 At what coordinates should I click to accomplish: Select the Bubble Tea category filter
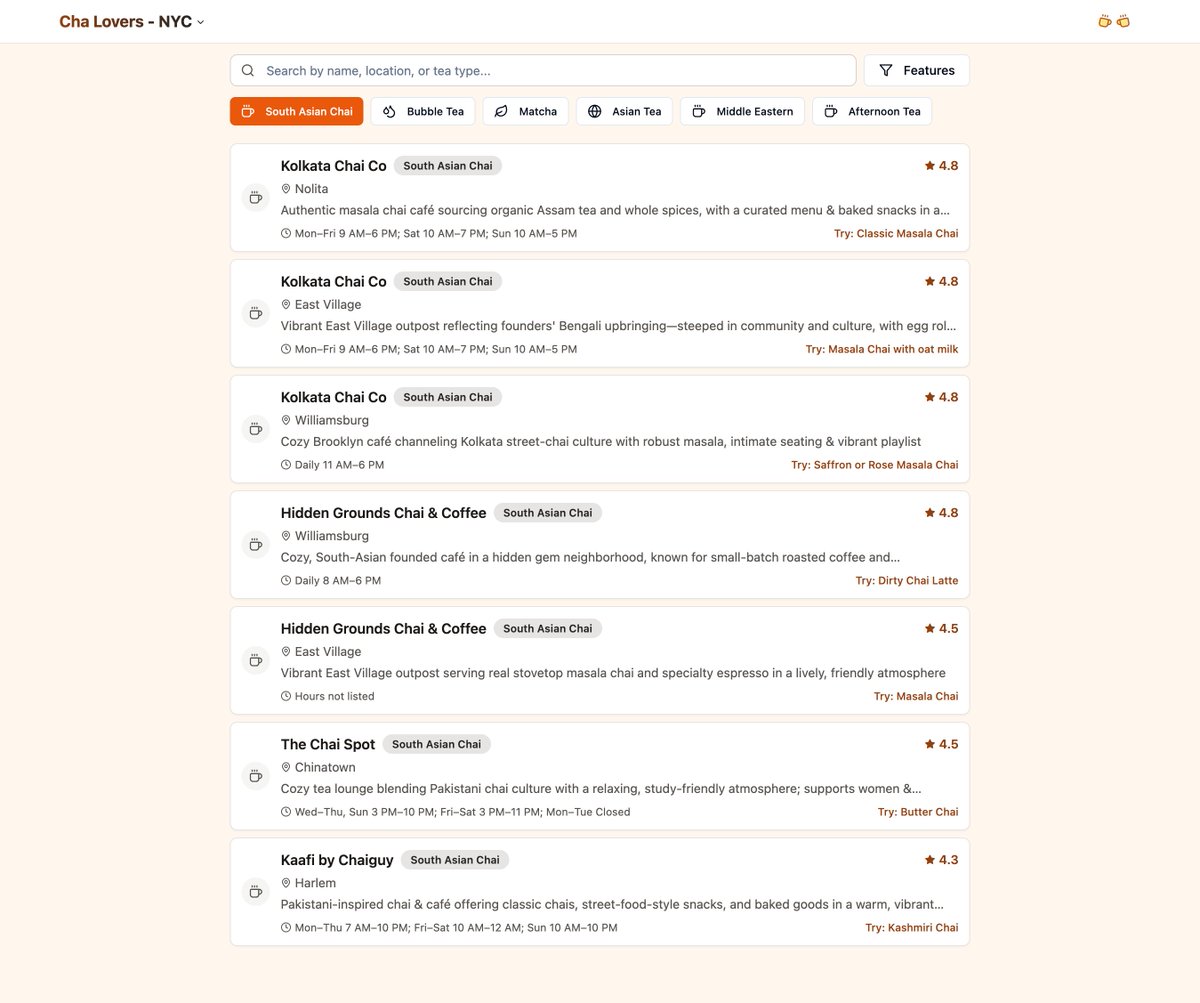pyautogui.click(x=423, y=111)
